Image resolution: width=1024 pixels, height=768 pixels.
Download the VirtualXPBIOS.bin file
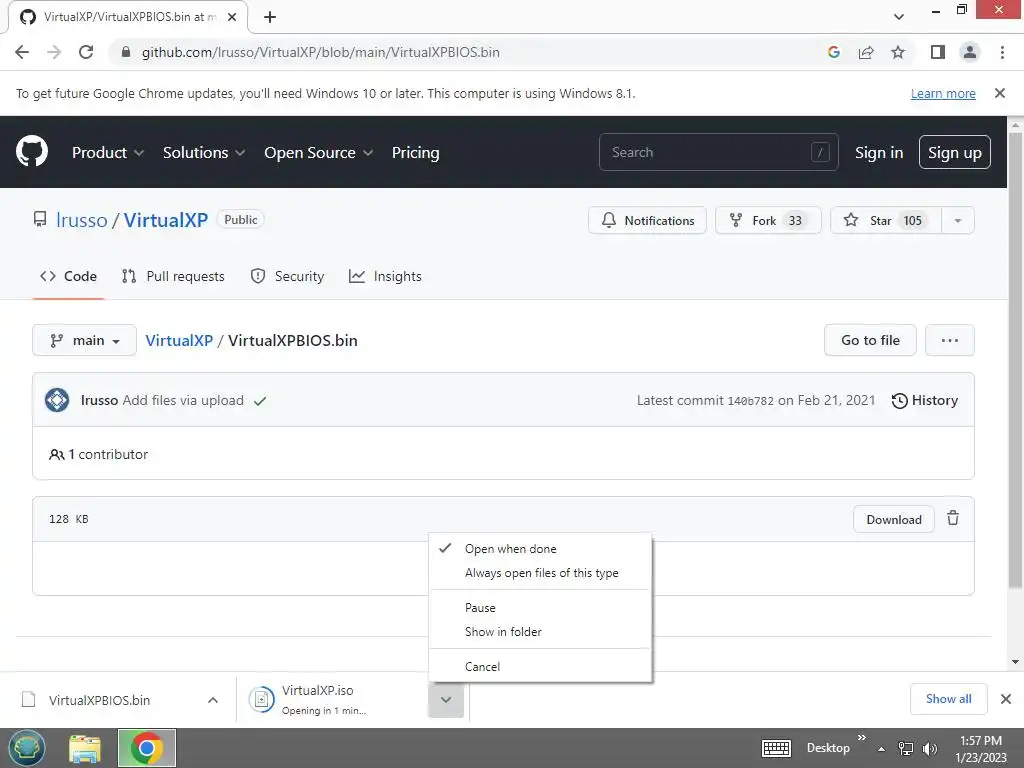pyautogui.click(x=893, y=519)
